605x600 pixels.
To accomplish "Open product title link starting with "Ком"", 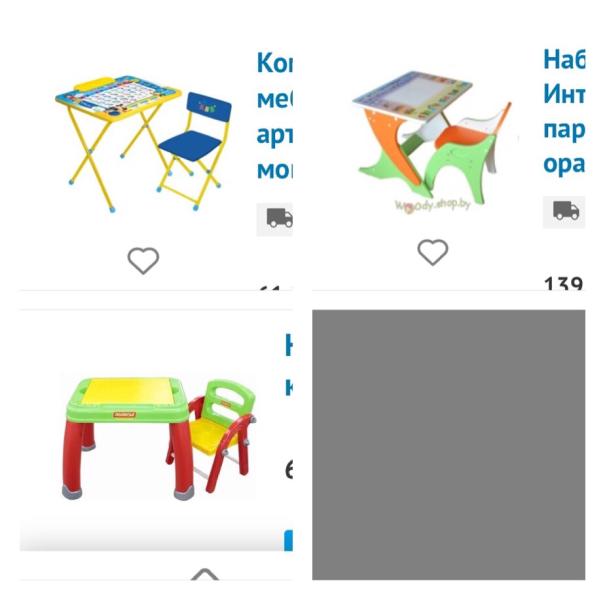I will click(275, 116).
